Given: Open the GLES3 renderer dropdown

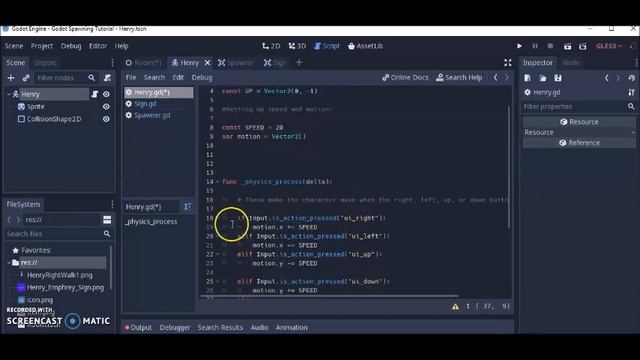Looking at the screenshot, I should pos(609,46).
